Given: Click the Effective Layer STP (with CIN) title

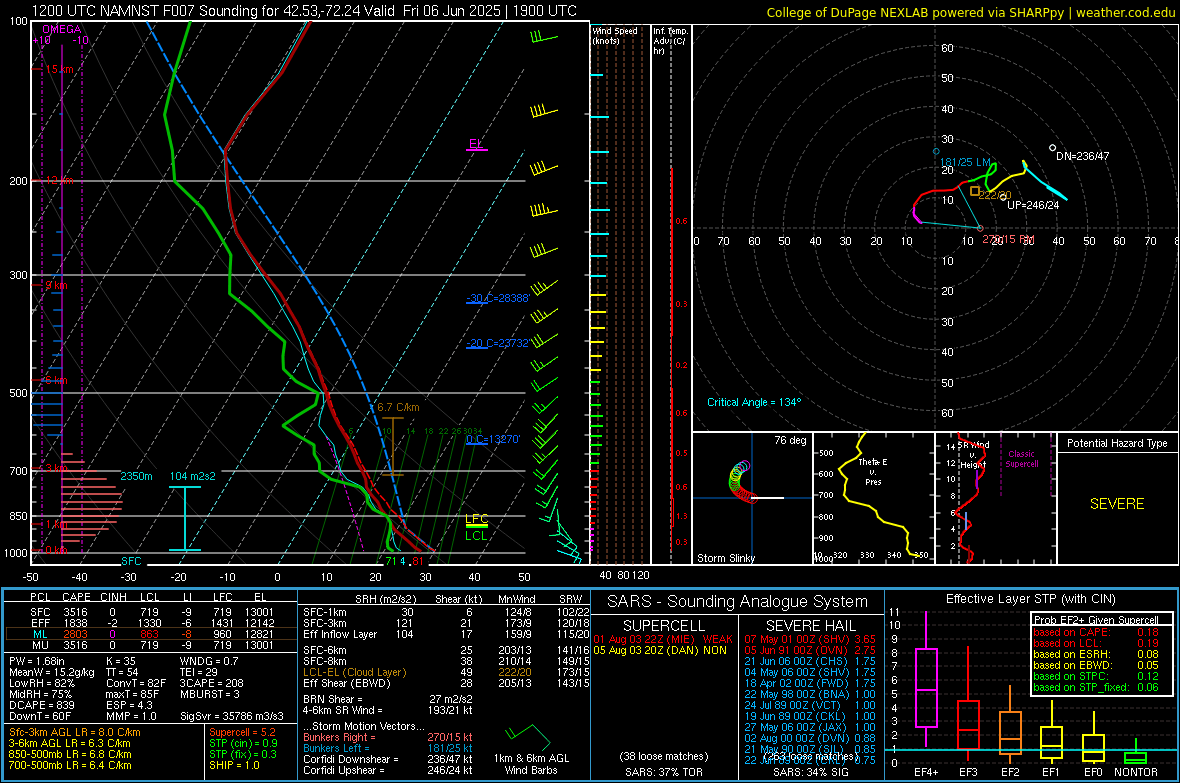Looking at the screenshot, I should [x=1030, y=599].
